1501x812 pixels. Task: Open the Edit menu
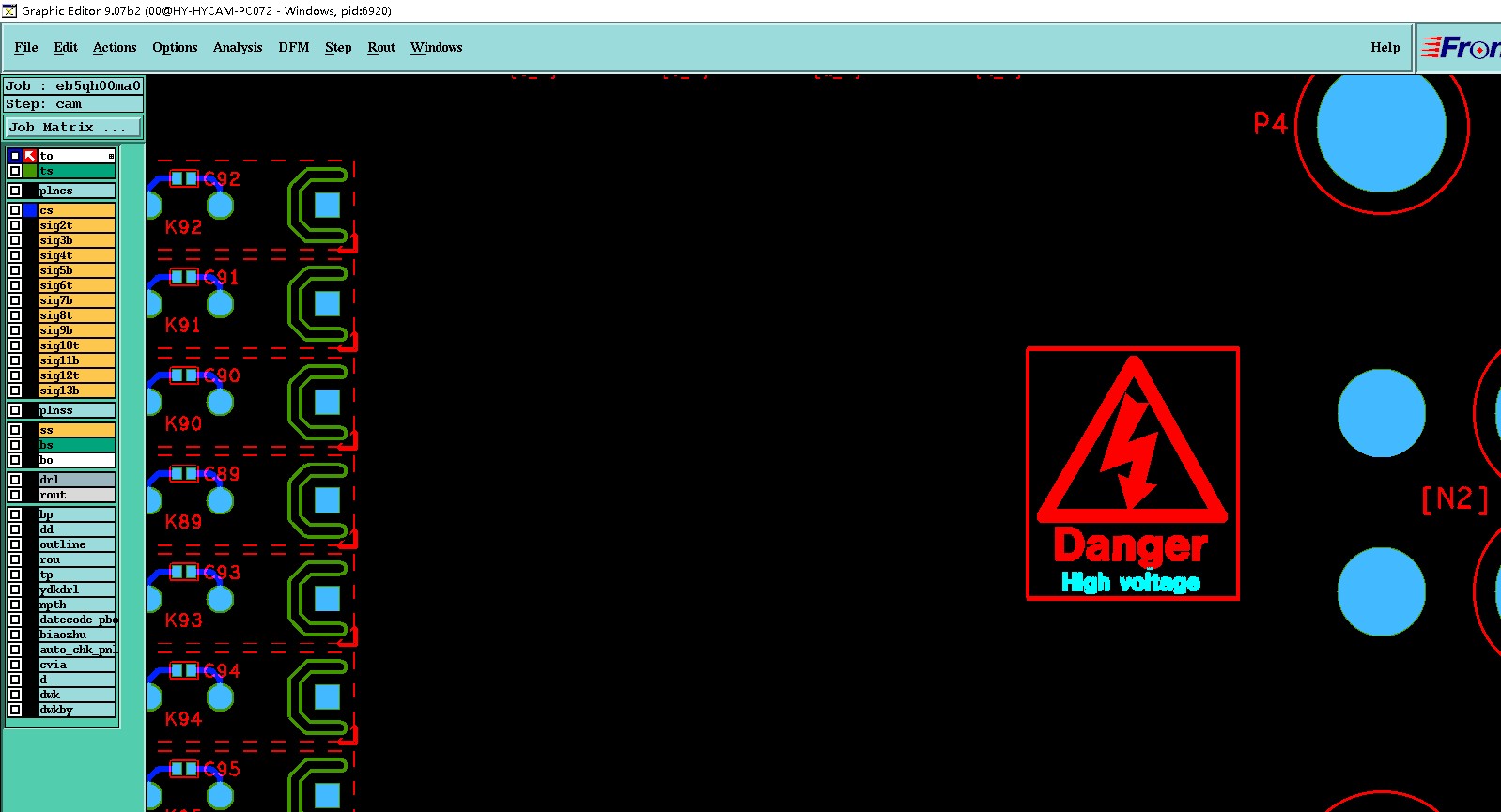(x=66, y=47)
